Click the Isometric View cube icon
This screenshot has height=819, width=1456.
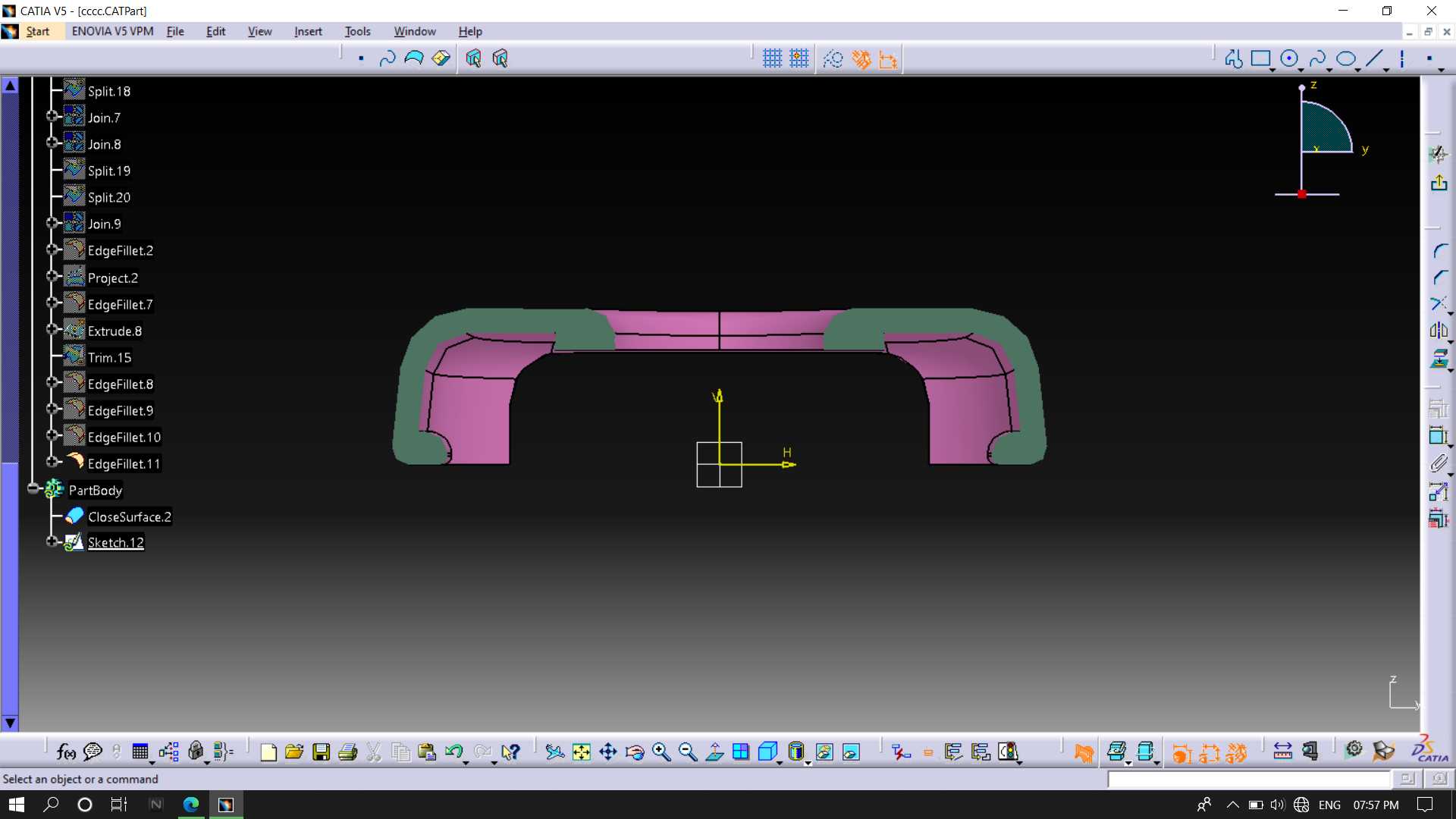pos(767,752)
